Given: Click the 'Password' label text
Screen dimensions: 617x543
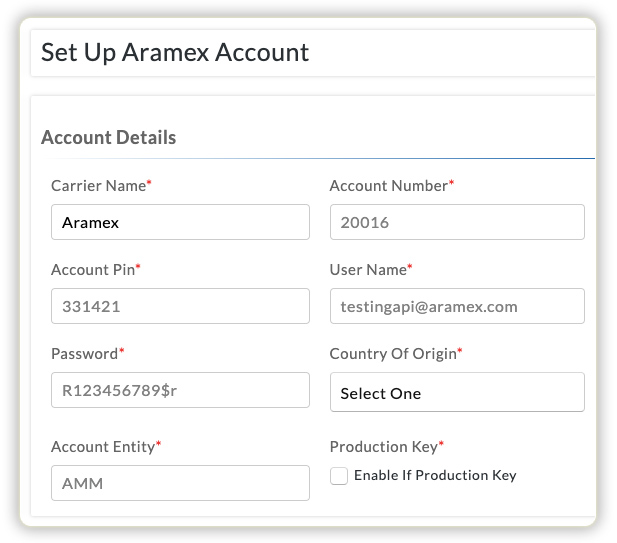Looking at the screenshot, I should 85,354.
